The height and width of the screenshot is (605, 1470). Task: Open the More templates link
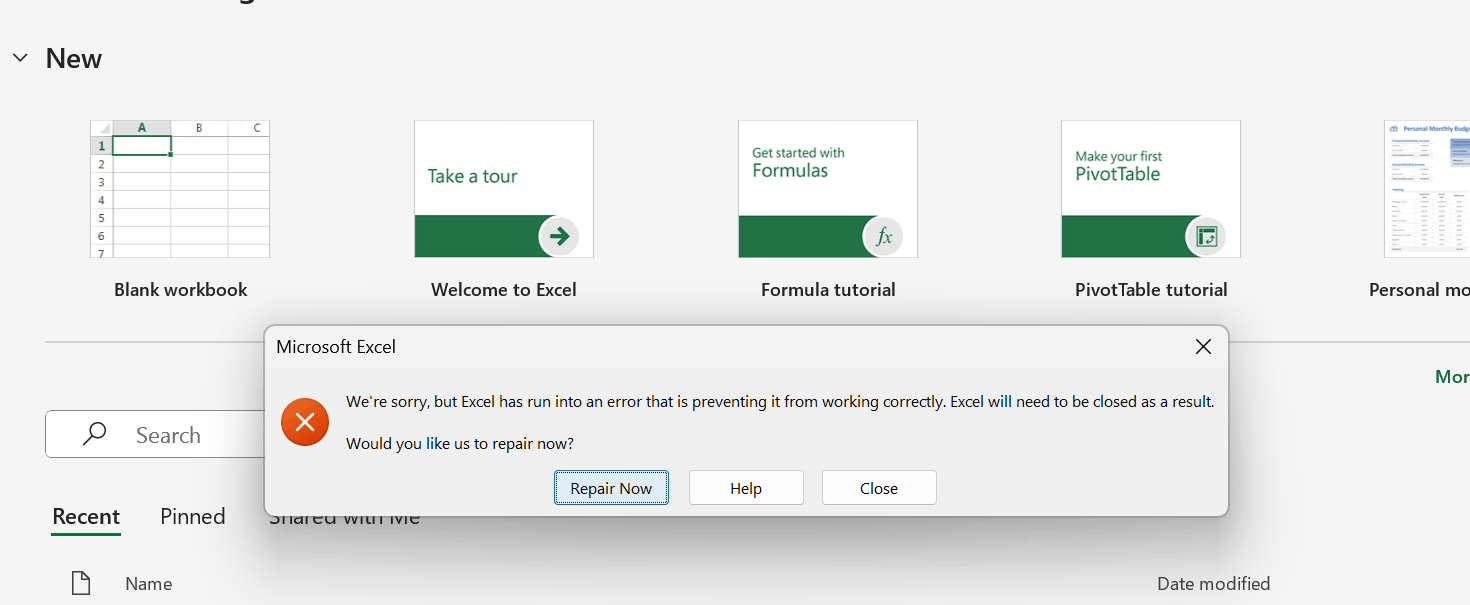tap(1452, 376)
